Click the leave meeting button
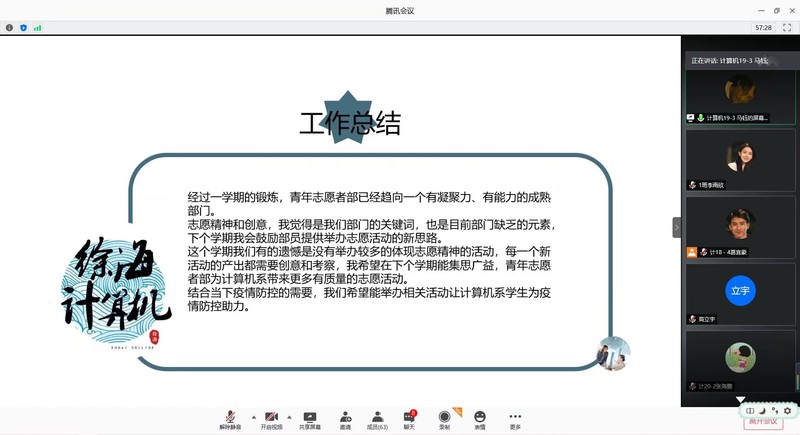The width and height of the screenshot is (800, 435). pyautogui.click(x=763, y=422)
